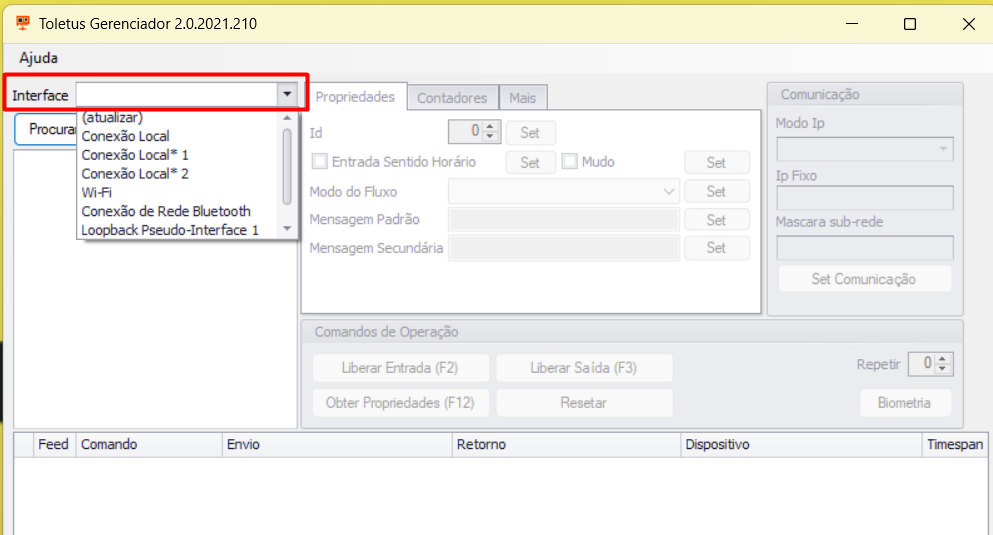
Task: Click the Set Comunicação button
Action: tap(864, 279)
